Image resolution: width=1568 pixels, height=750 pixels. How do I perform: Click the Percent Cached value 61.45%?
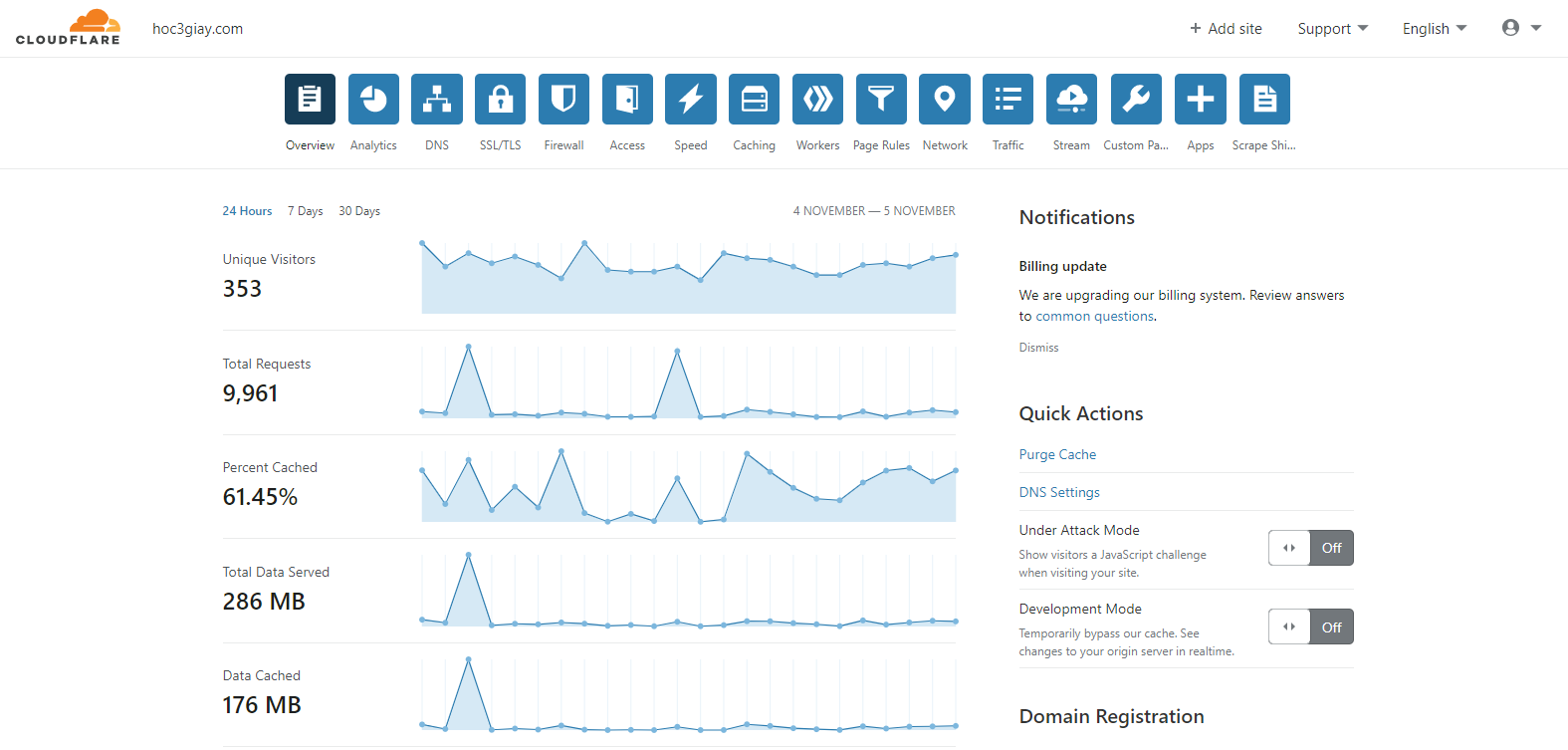pyautogui.click(x=260, y=497)
